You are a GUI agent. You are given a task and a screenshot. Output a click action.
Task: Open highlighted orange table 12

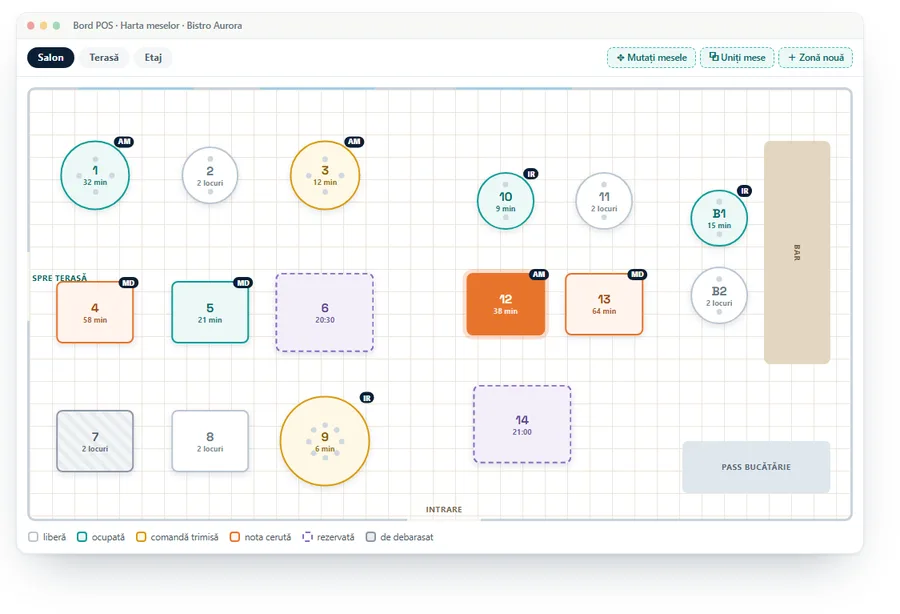505,304
